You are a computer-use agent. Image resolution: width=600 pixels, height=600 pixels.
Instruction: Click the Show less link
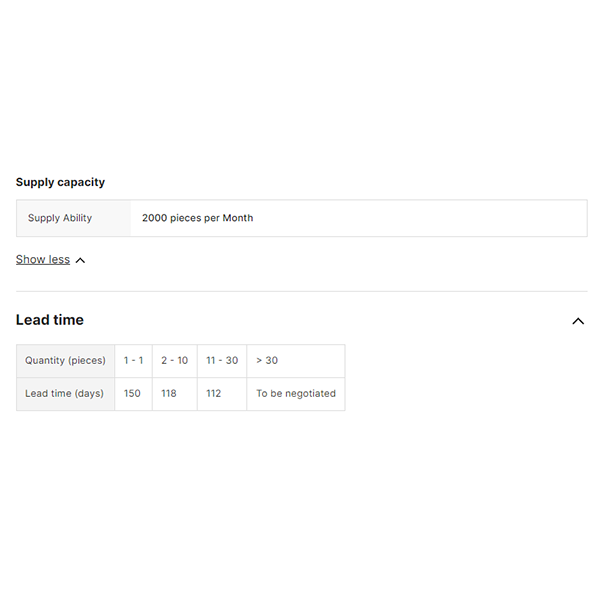[x=43, y=259]
